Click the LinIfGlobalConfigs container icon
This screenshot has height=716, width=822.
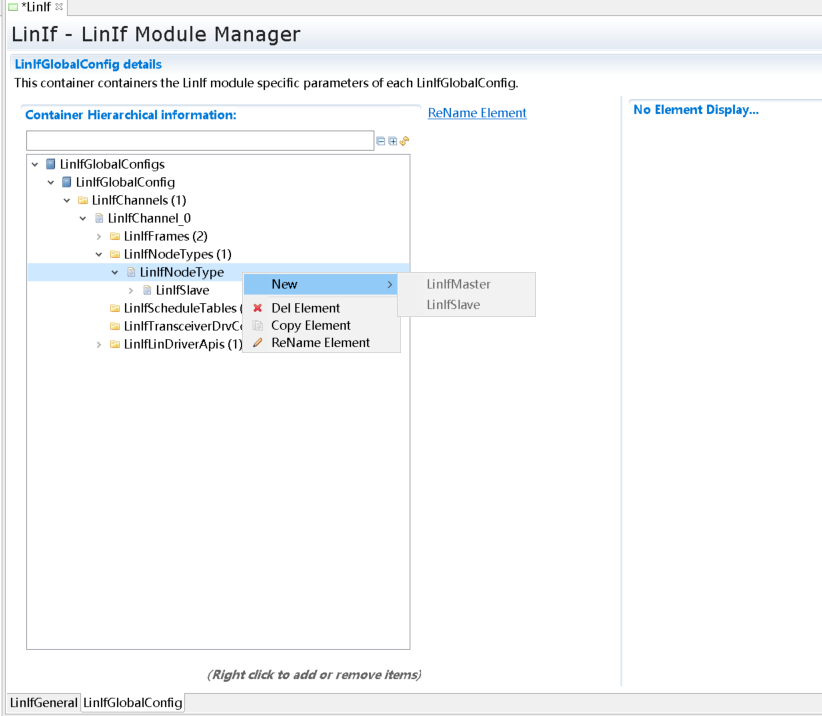[x=51, y=164]
